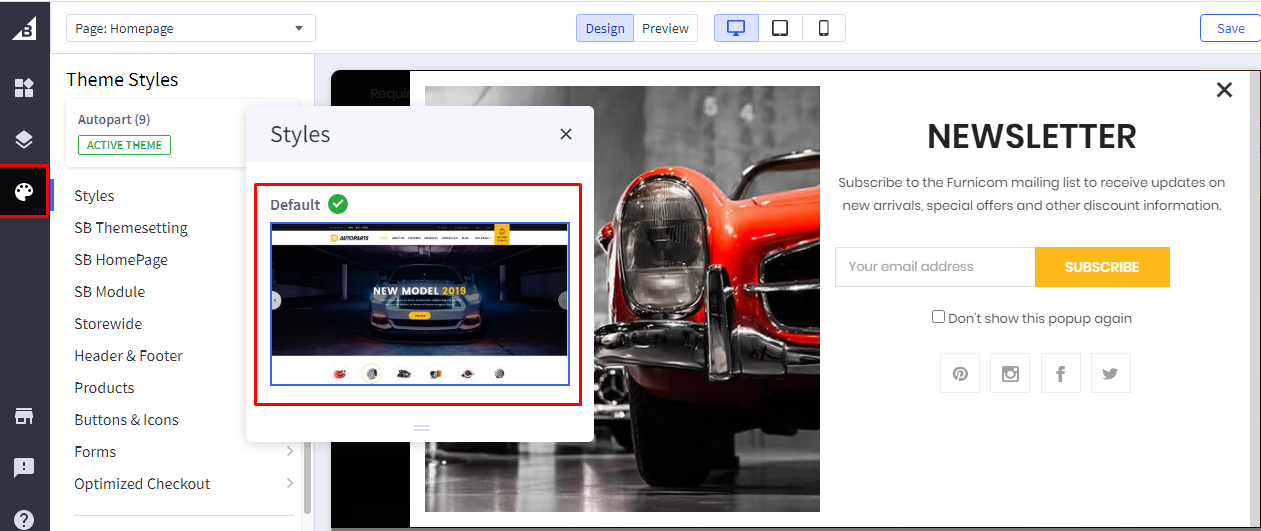Screen dimensions: 1261x531
Task: Switch to mobile view icon
Action: (824, 28)
